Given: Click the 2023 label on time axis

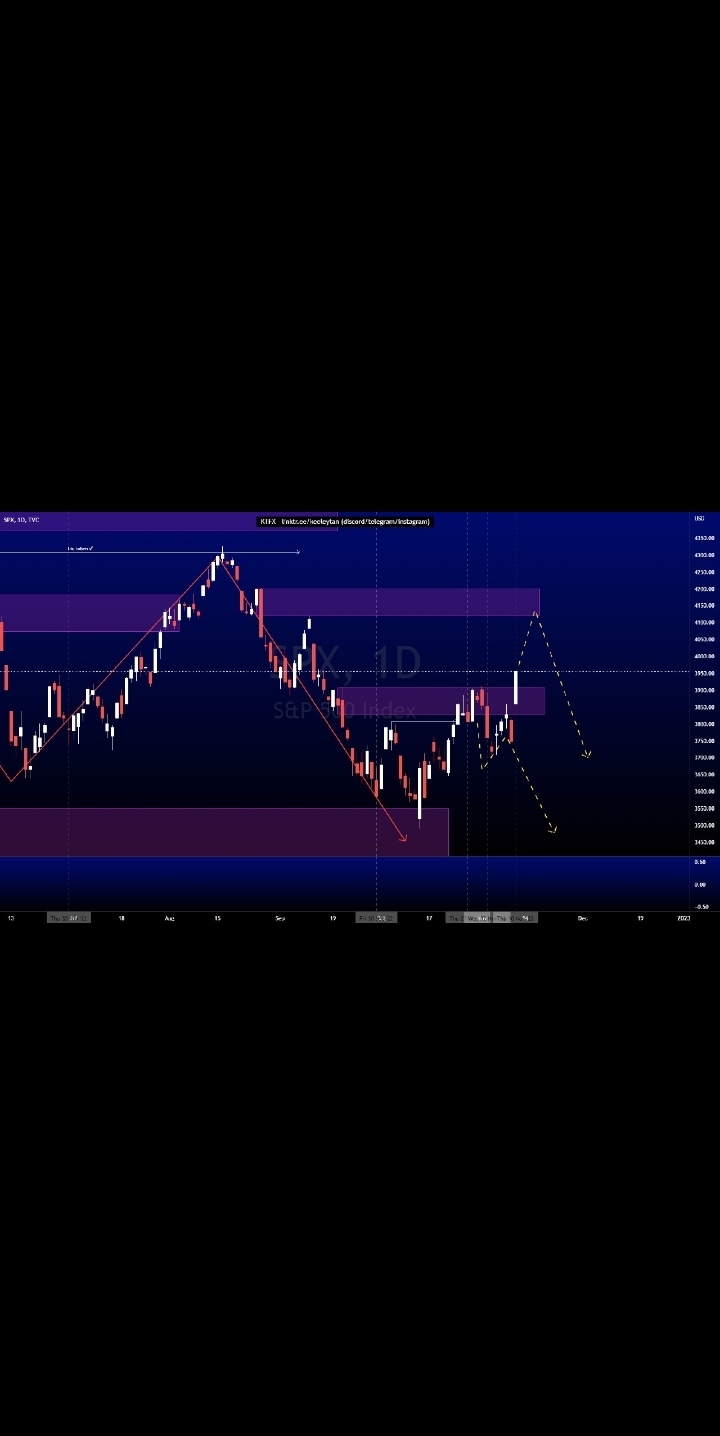Looking at the screenshot, I should click(683, 917).
